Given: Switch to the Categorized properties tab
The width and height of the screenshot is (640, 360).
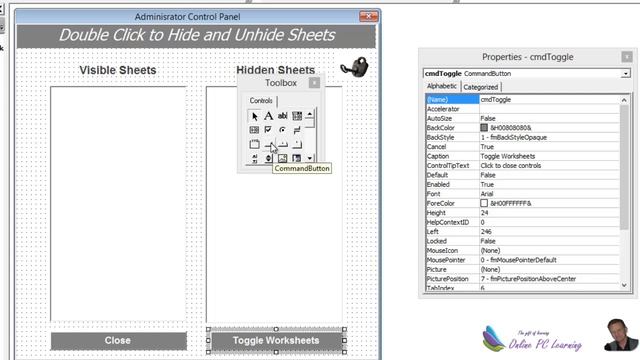Looking at the screenshot, I should pos(481,87).
